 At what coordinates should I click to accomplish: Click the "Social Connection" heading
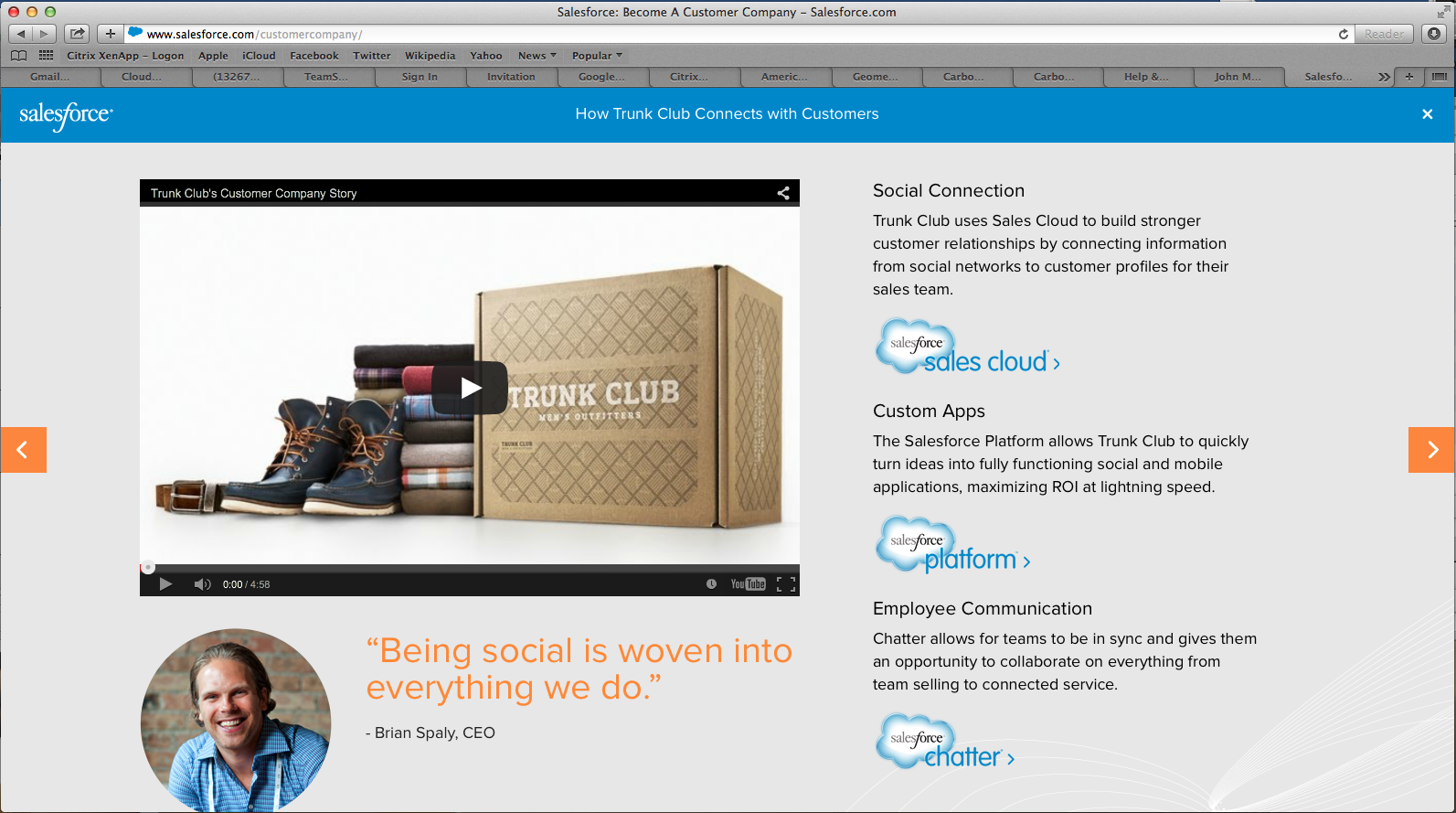[949, 190]
